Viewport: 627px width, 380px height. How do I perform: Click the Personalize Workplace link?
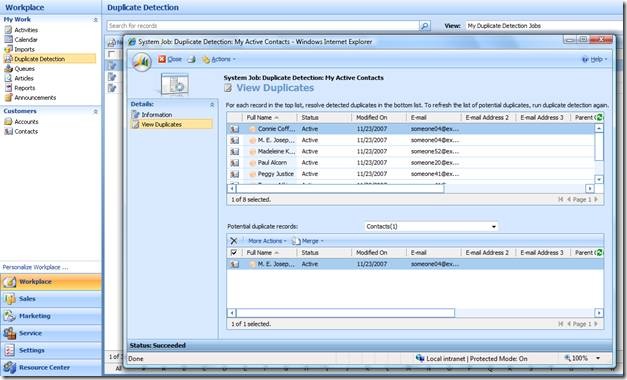[x=35, y=267]
